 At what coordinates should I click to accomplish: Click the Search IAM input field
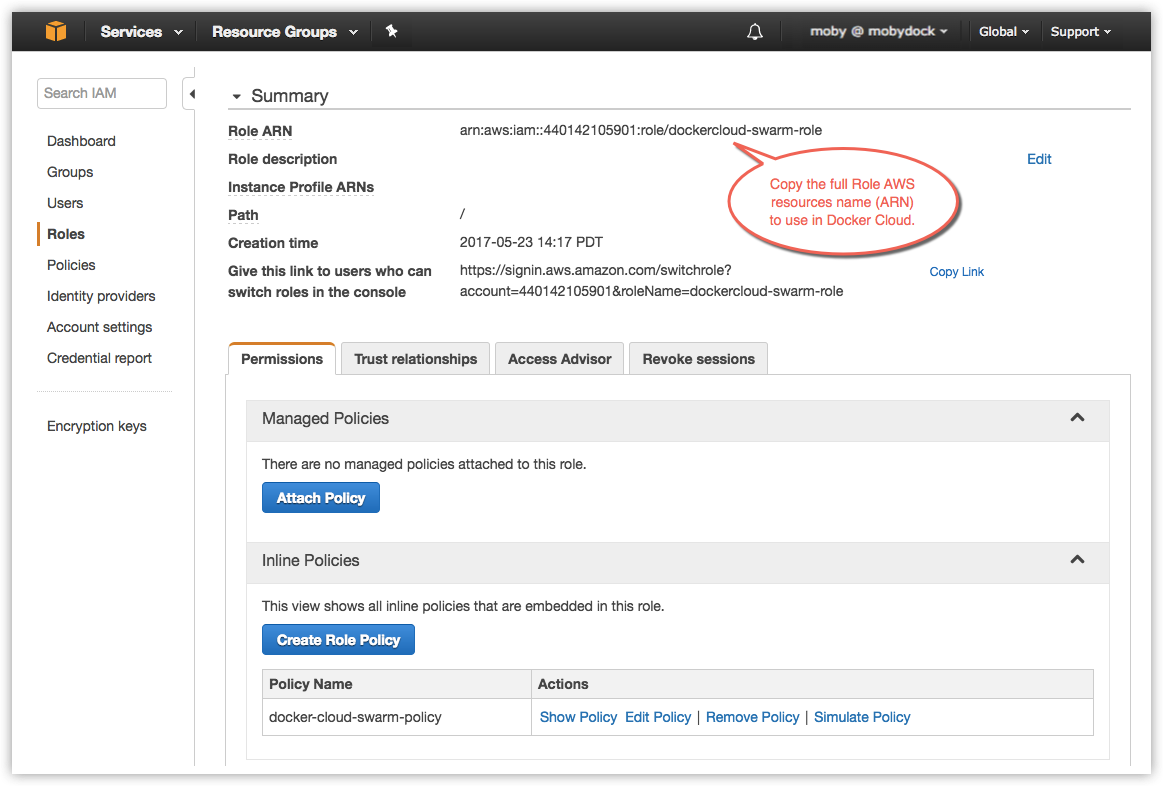tap(101, 93)
